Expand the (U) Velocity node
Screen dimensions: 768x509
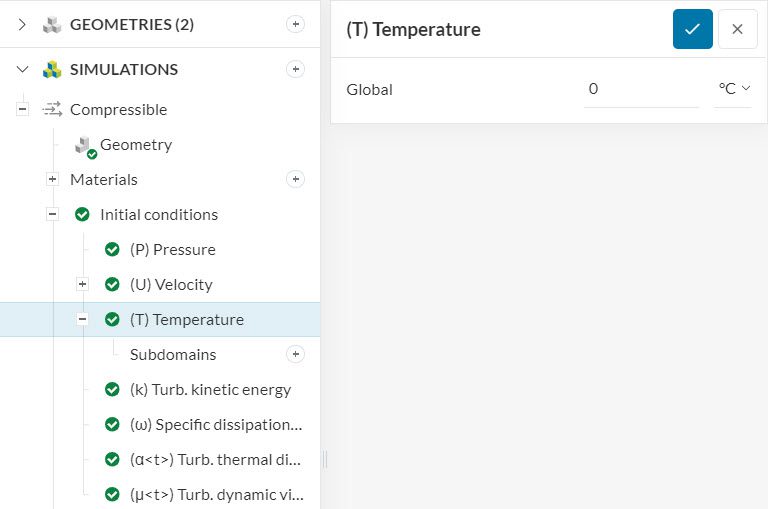pos(83,284)
